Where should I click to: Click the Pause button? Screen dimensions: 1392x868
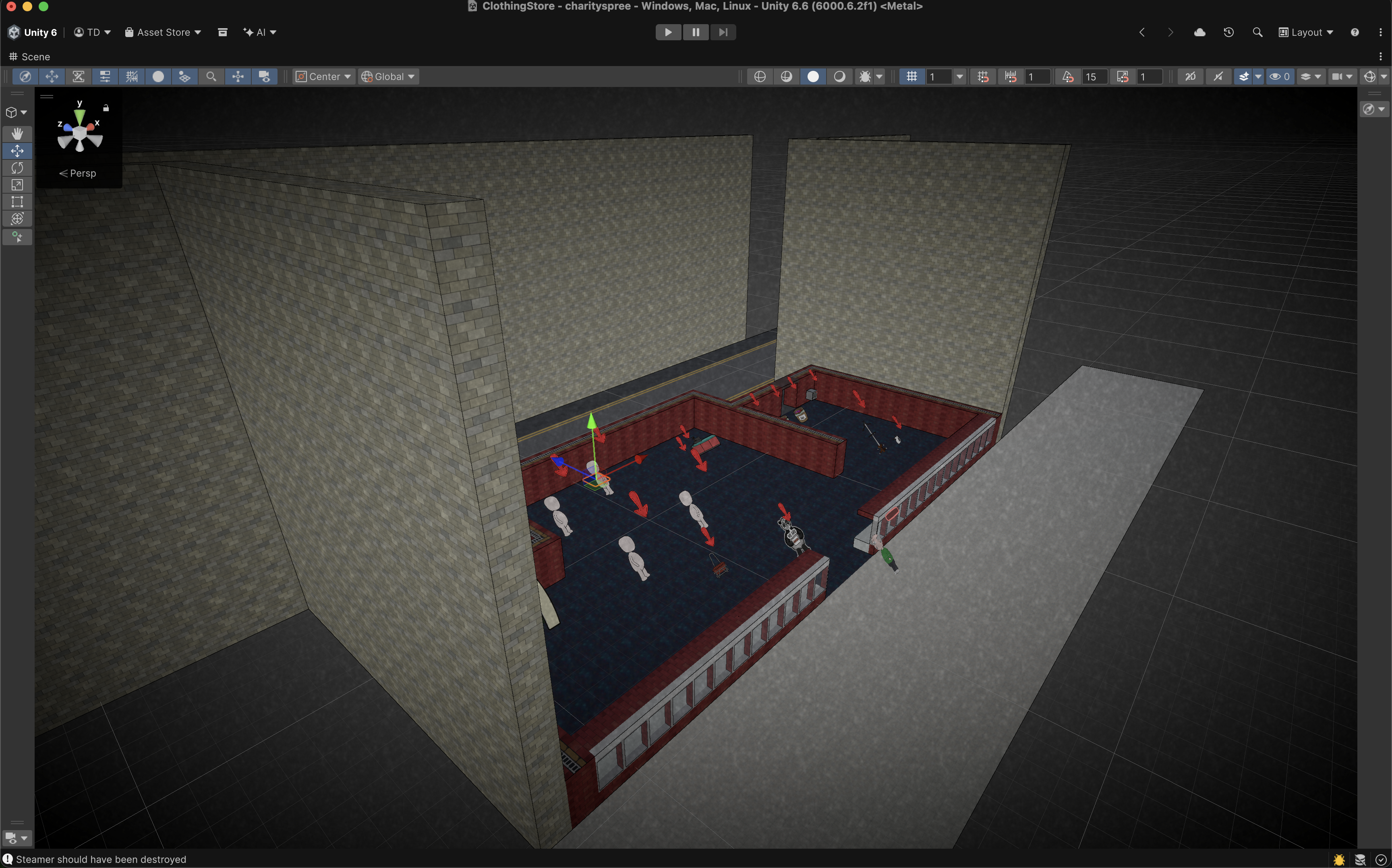[696, 32]
